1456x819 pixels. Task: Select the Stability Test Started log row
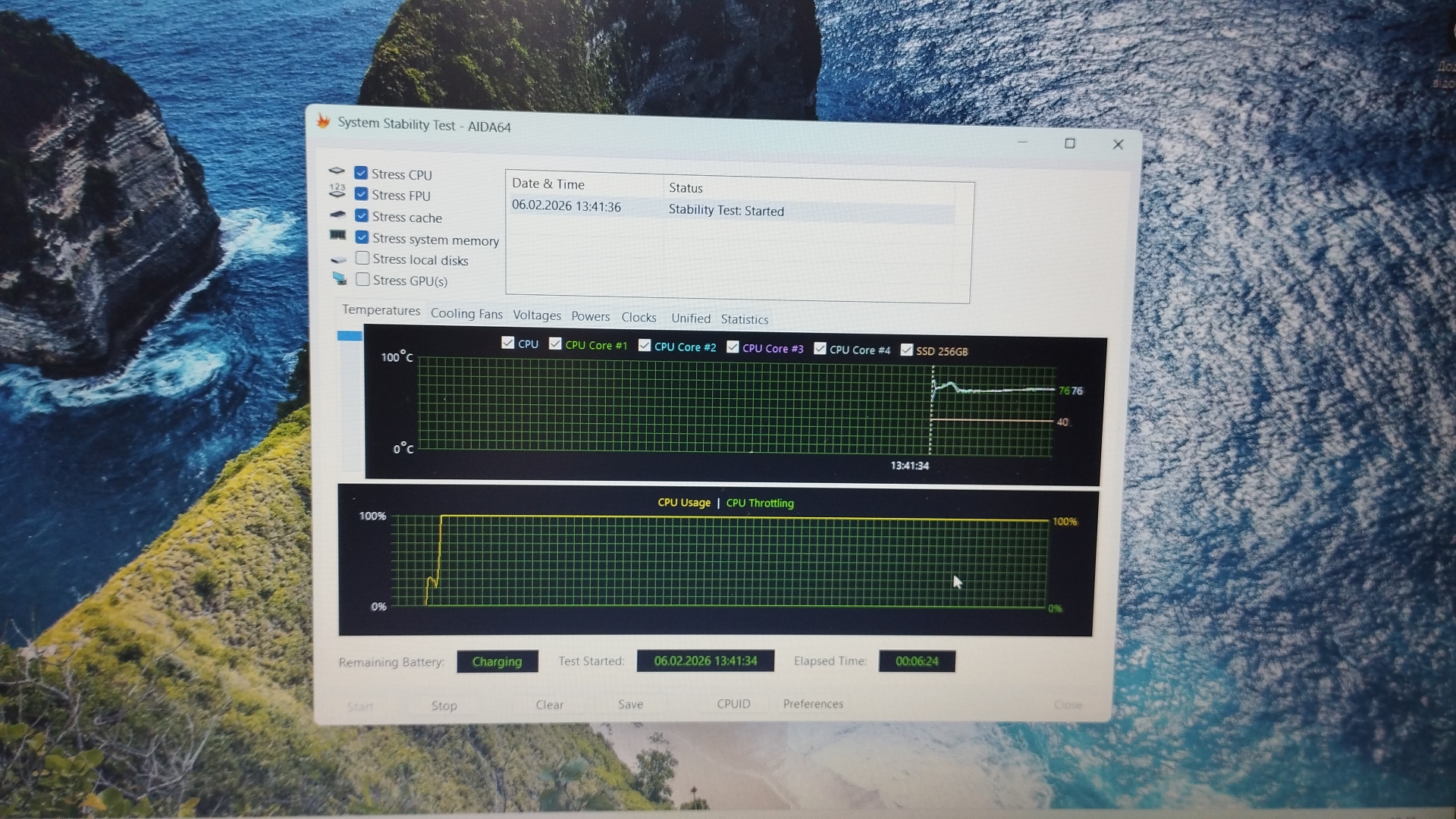tap(728, 210)
